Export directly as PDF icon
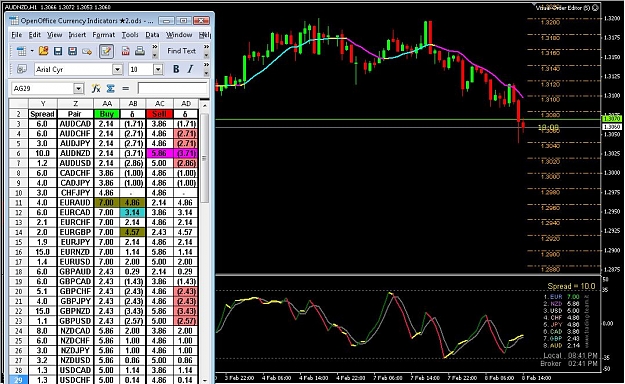The image size is (625, 384). coord(126,51)
